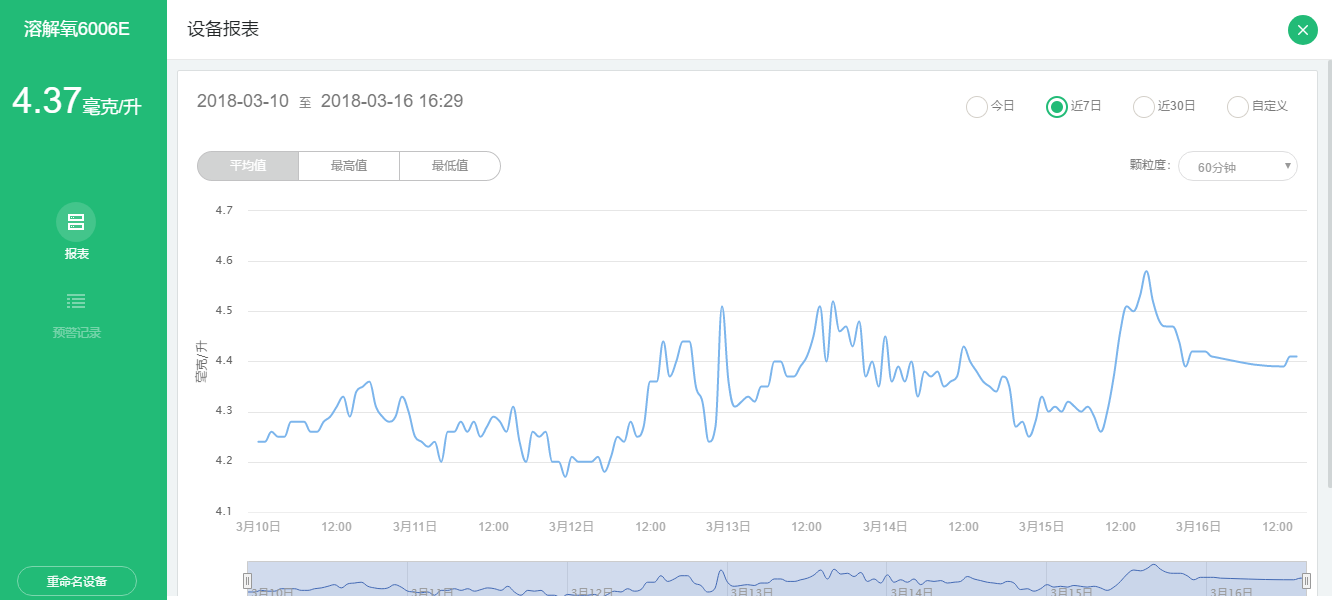Select the 今日 radio button
Image resolution: width=1332 pixels, height=600 pixels.
[x=977, y=106]
